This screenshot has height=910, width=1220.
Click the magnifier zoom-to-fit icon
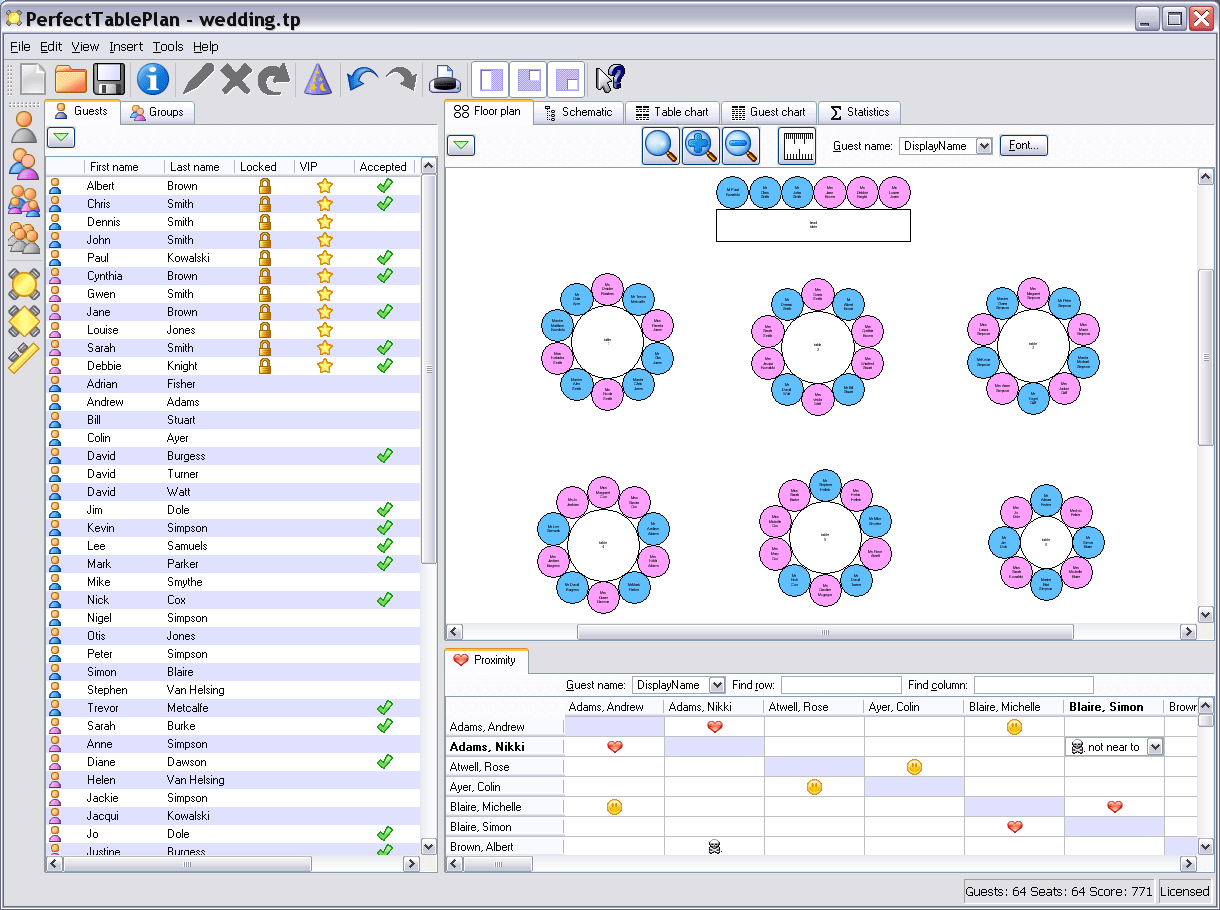click(660, 146)
